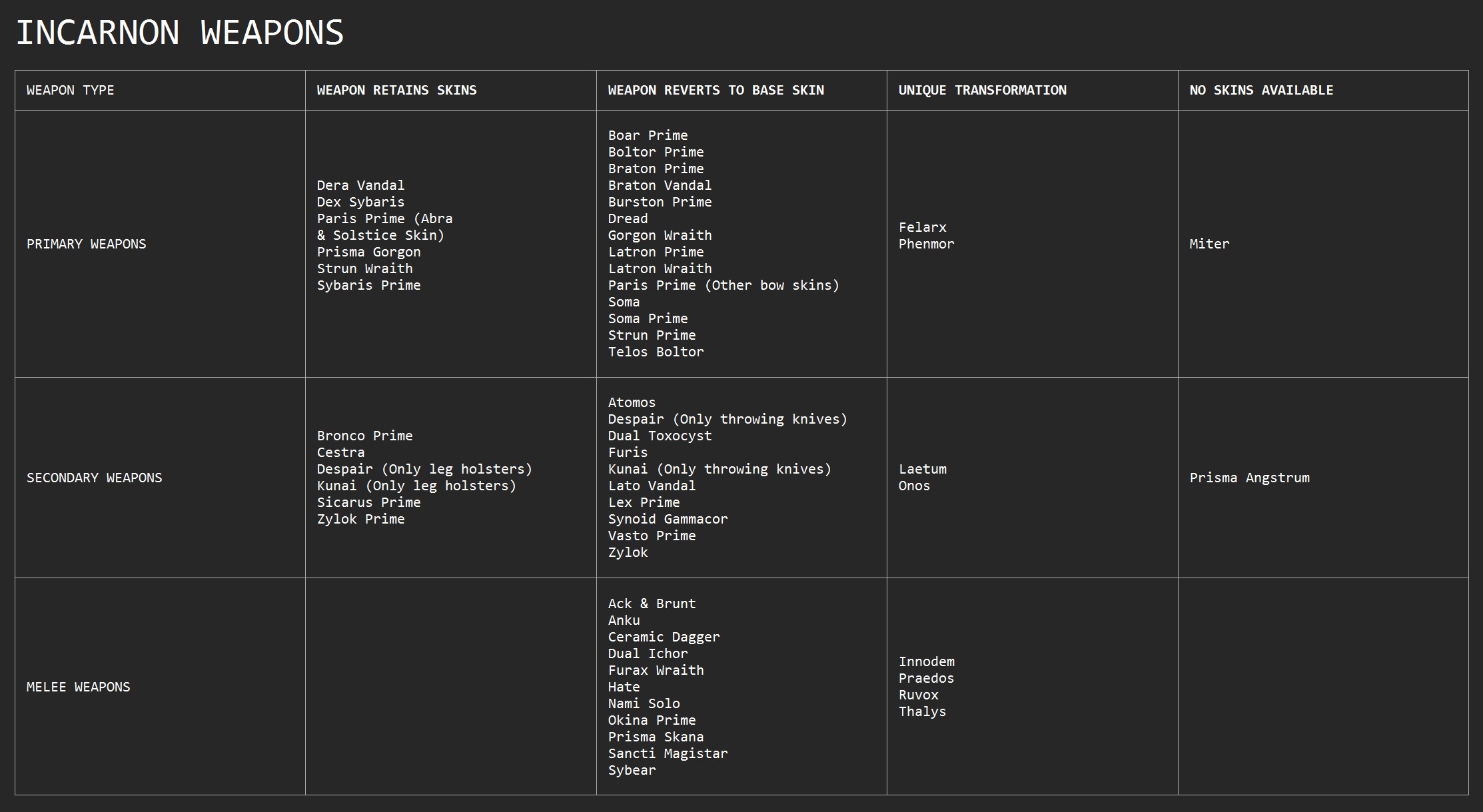The image size is (1483, 812).
Task: Select the NO SKINS AVAILABLE header
Action: (1261, 91)
